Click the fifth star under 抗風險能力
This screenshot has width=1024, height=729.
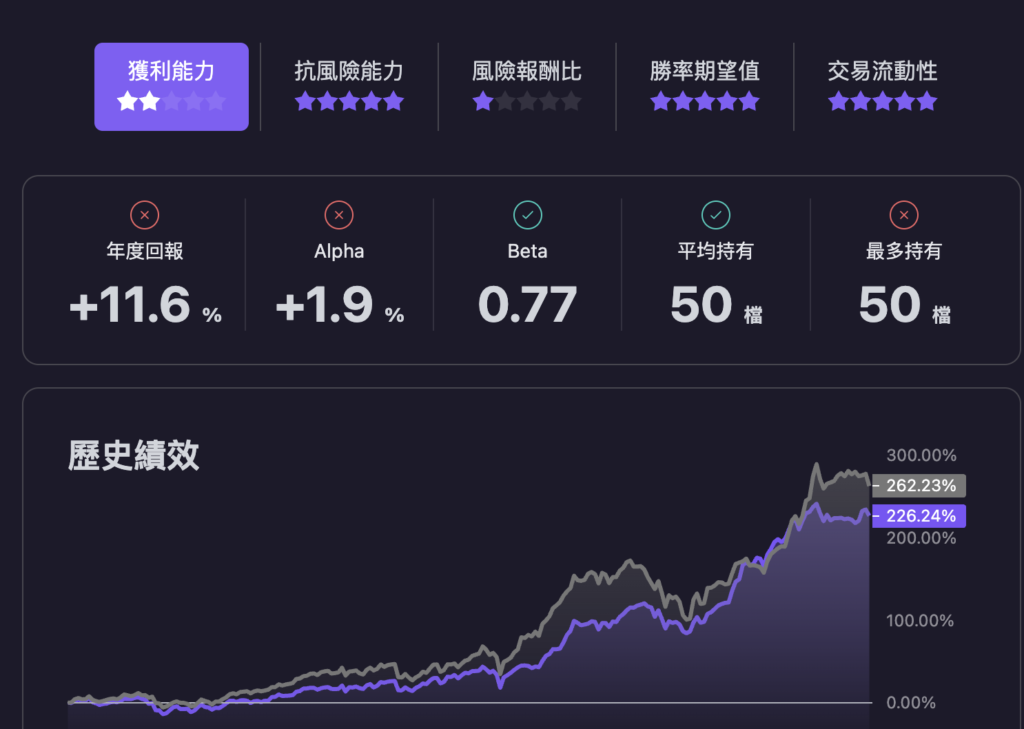[x=393, y=101]
